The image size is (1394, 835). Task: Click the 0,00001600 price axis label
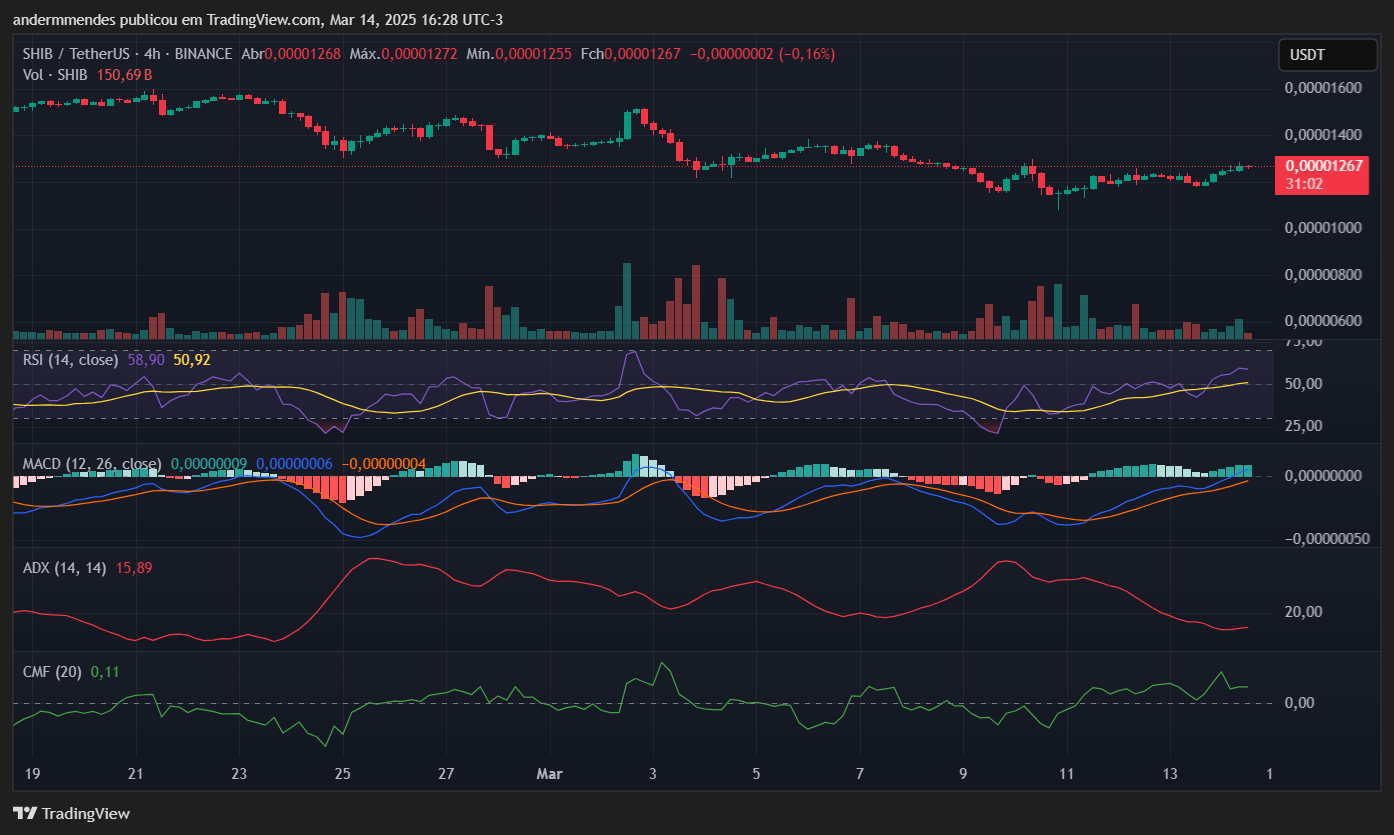click(1324, 88)
